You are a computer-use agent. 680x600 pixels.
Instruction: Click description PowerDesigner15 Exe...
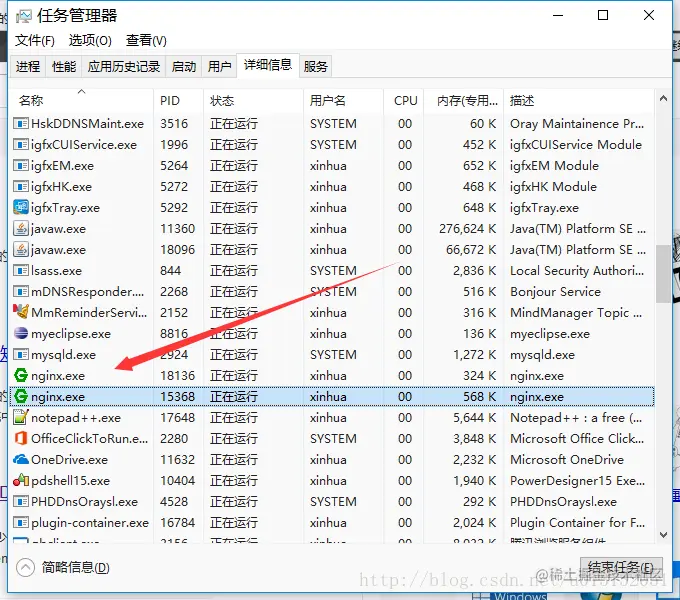(577, 480)
